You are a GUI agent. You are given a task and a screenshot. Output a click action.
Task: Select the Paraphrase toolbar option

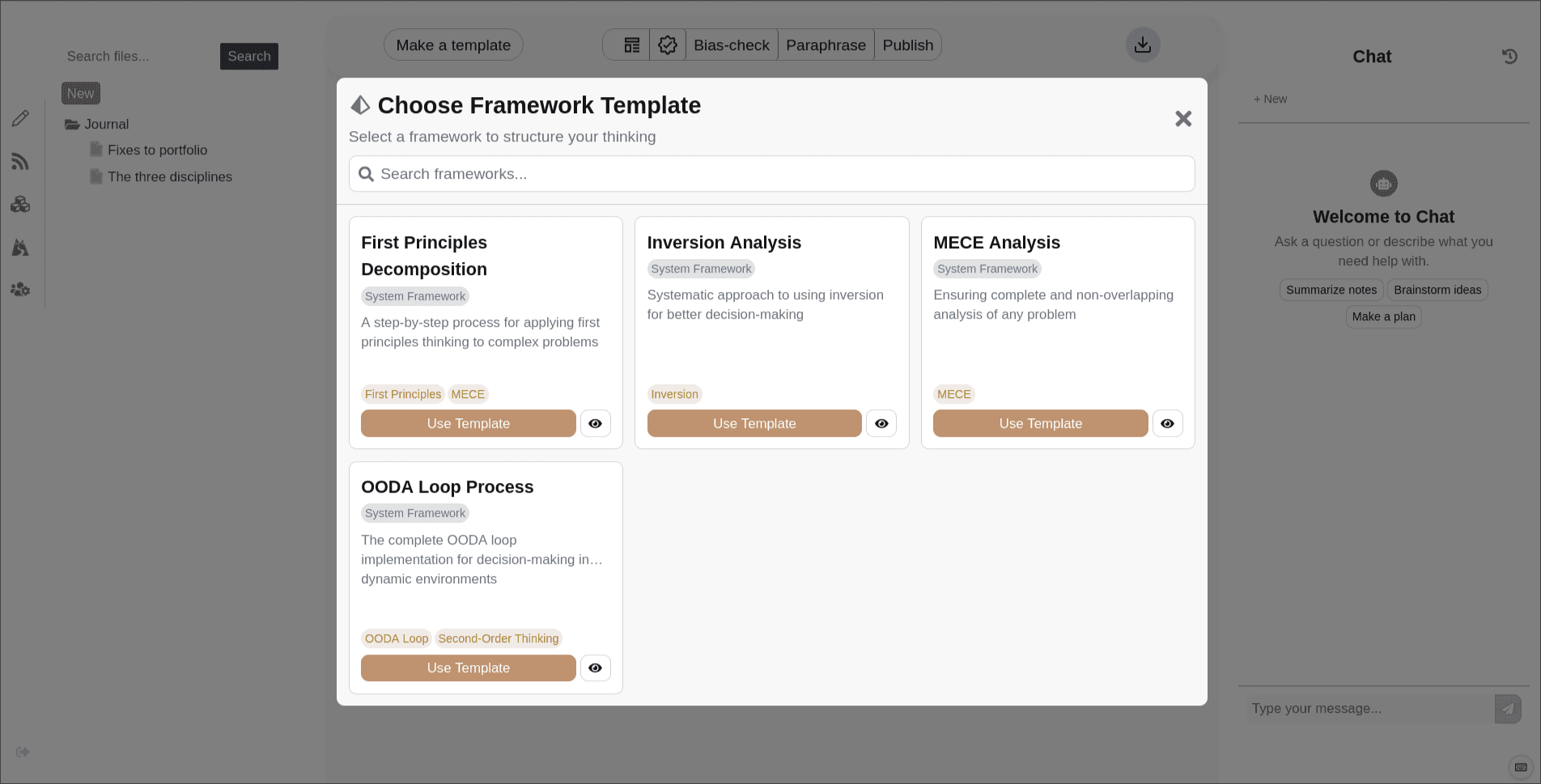[x=826, y=45]
